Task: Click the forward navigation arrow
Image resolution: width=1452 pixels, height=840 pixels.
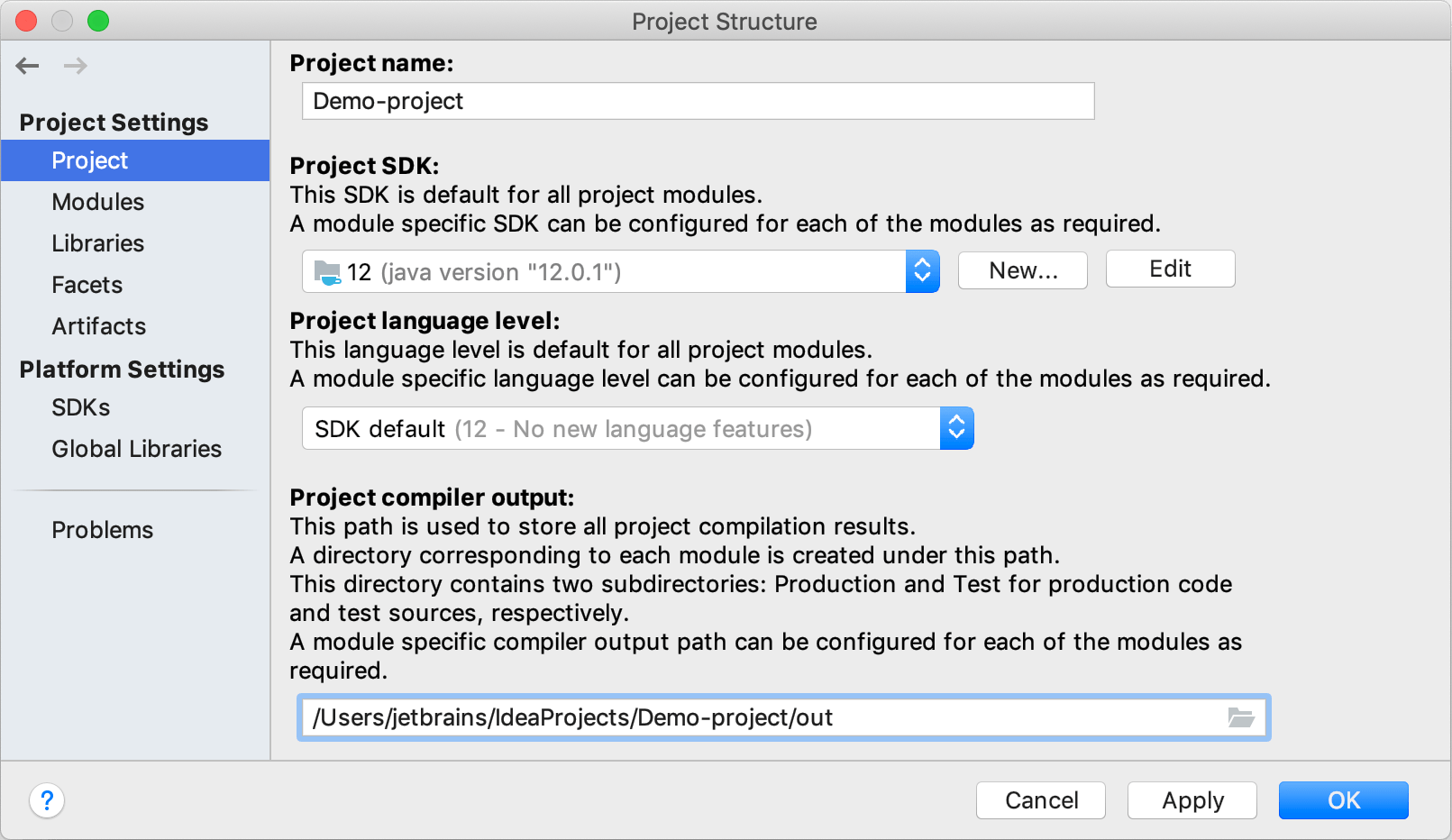Action: pos(76,66)
